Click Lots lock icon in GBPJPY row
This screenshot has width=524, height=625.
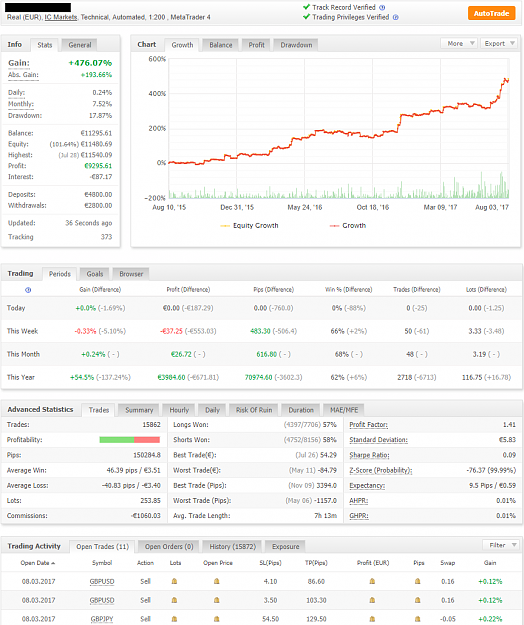(x=174, y=619)
